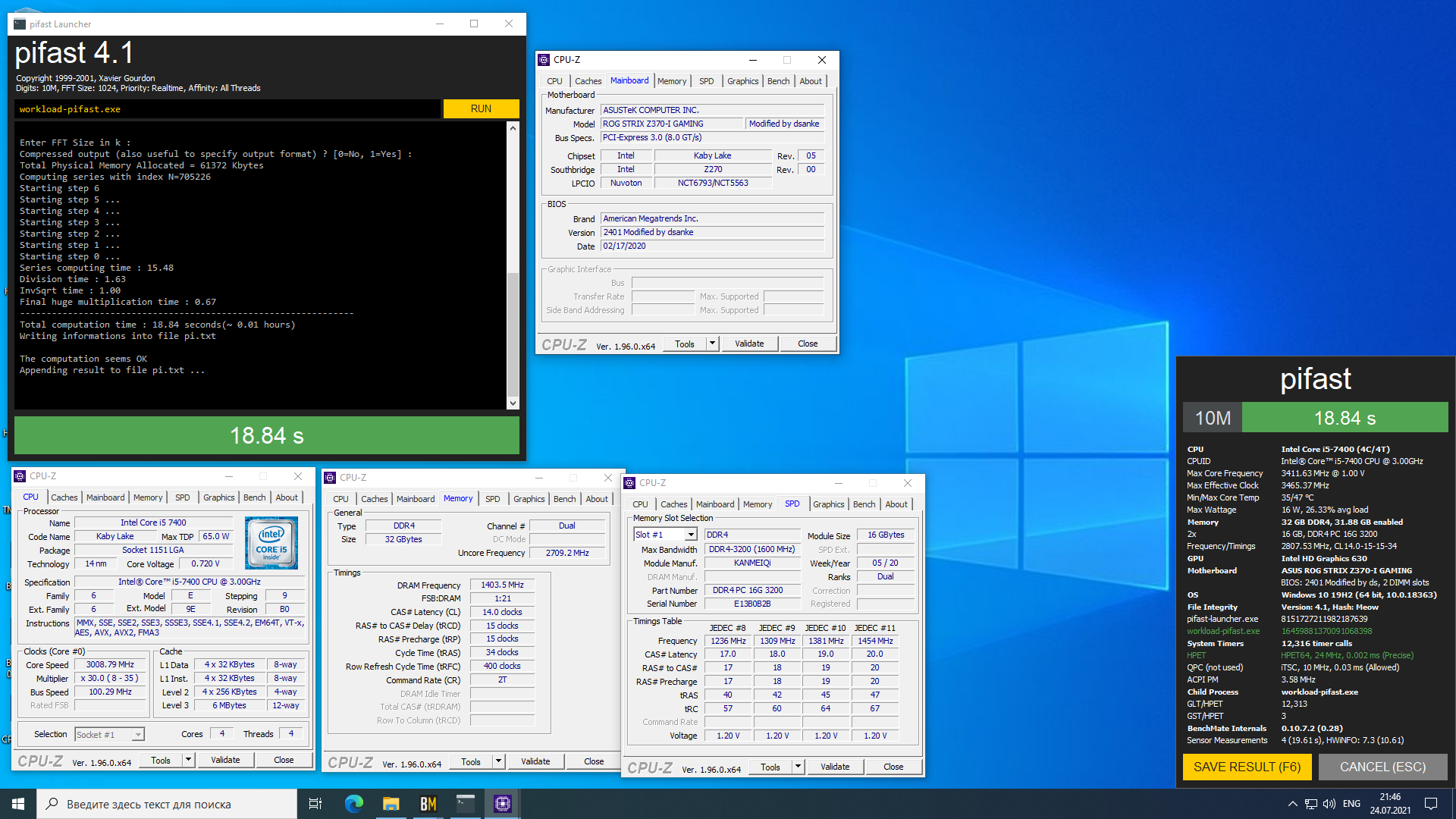Open Memory tab in SPD CPU-Z window
The width and height of the screenshot is (1456, 819).
coord(758,504)
